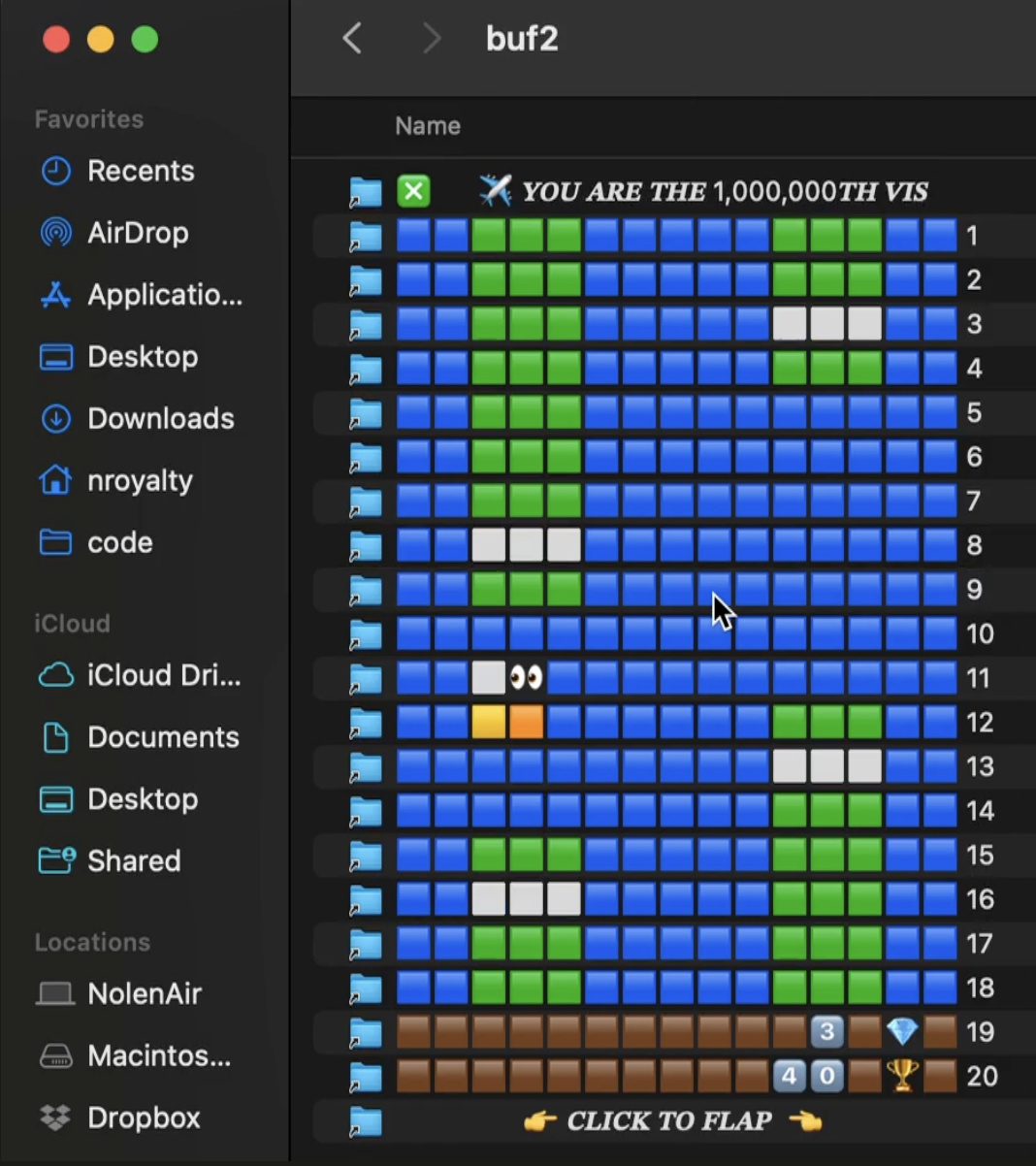Select the Shared item under iCloud
The image size is (1036, 1166).
(x=133, y=860)
